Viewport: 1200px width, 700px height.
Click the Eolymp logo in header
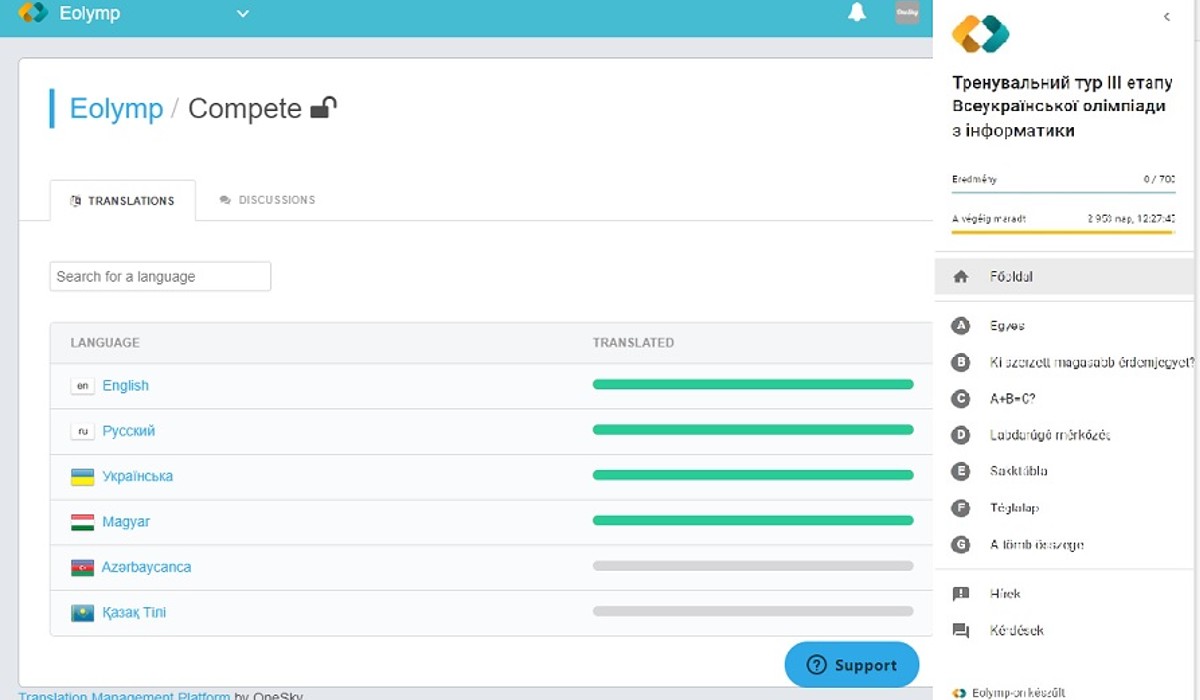(33, 14)
